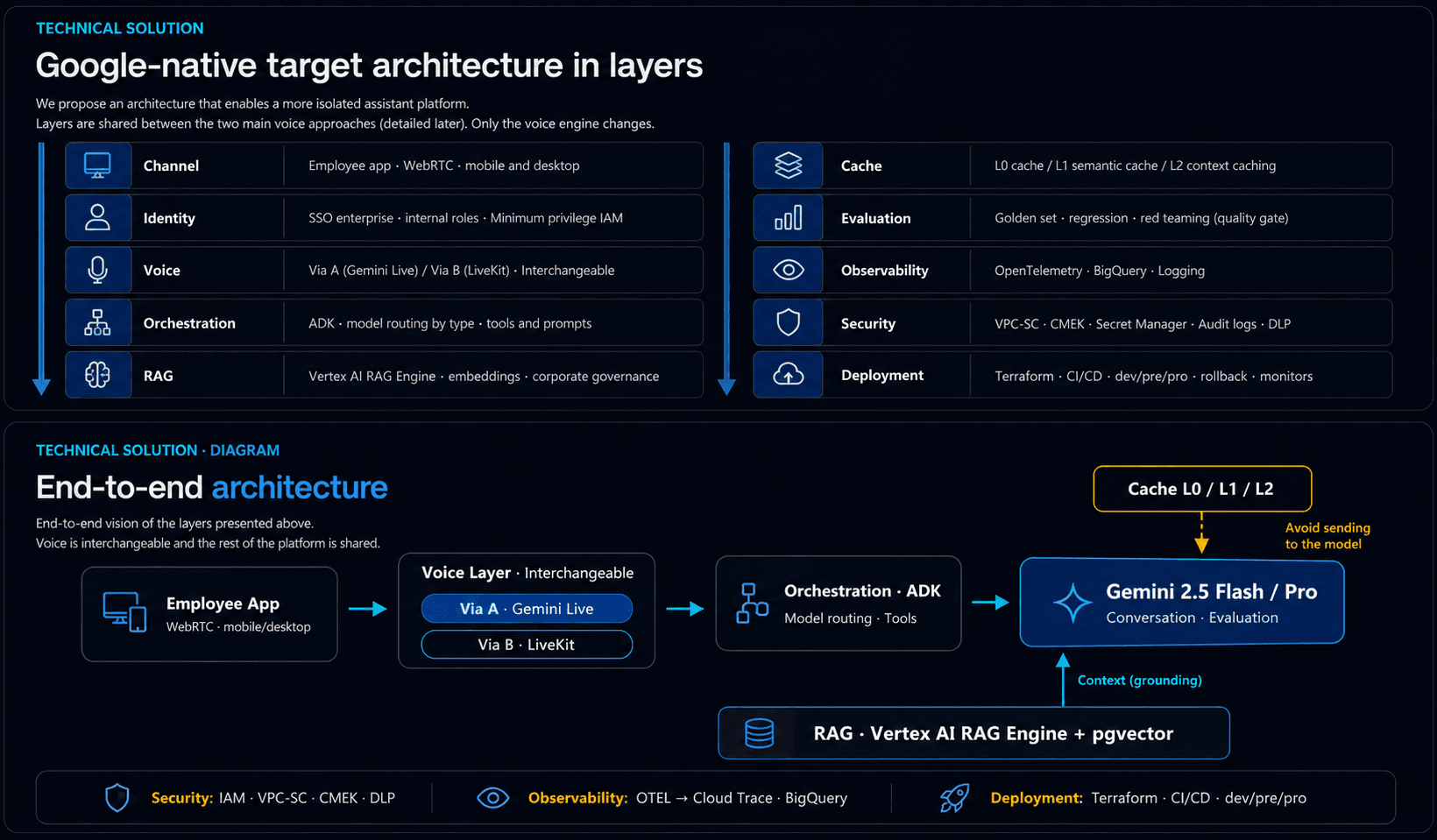1437x840 pixels.
Task: Click the Security layer label in right column
Action: click(868, 323)
